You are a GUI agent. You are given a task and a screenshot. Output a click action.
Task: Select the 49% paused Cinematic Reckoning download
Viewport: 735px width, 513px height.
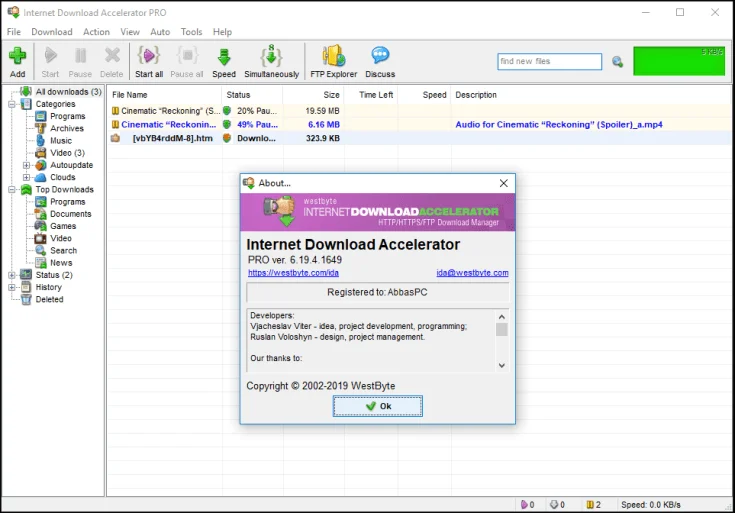point(419,124)
